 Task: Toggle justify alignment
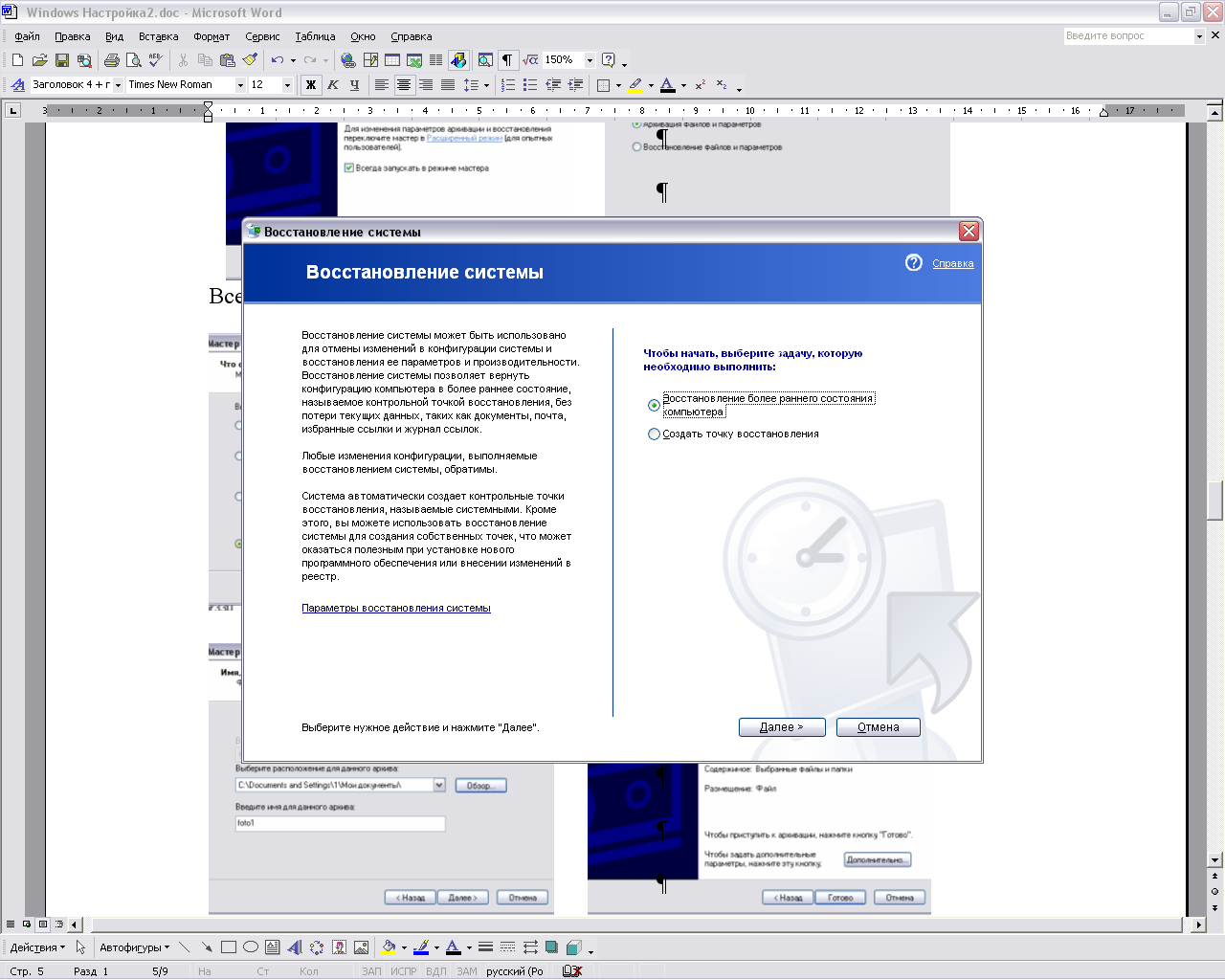(x=448, y=85)
